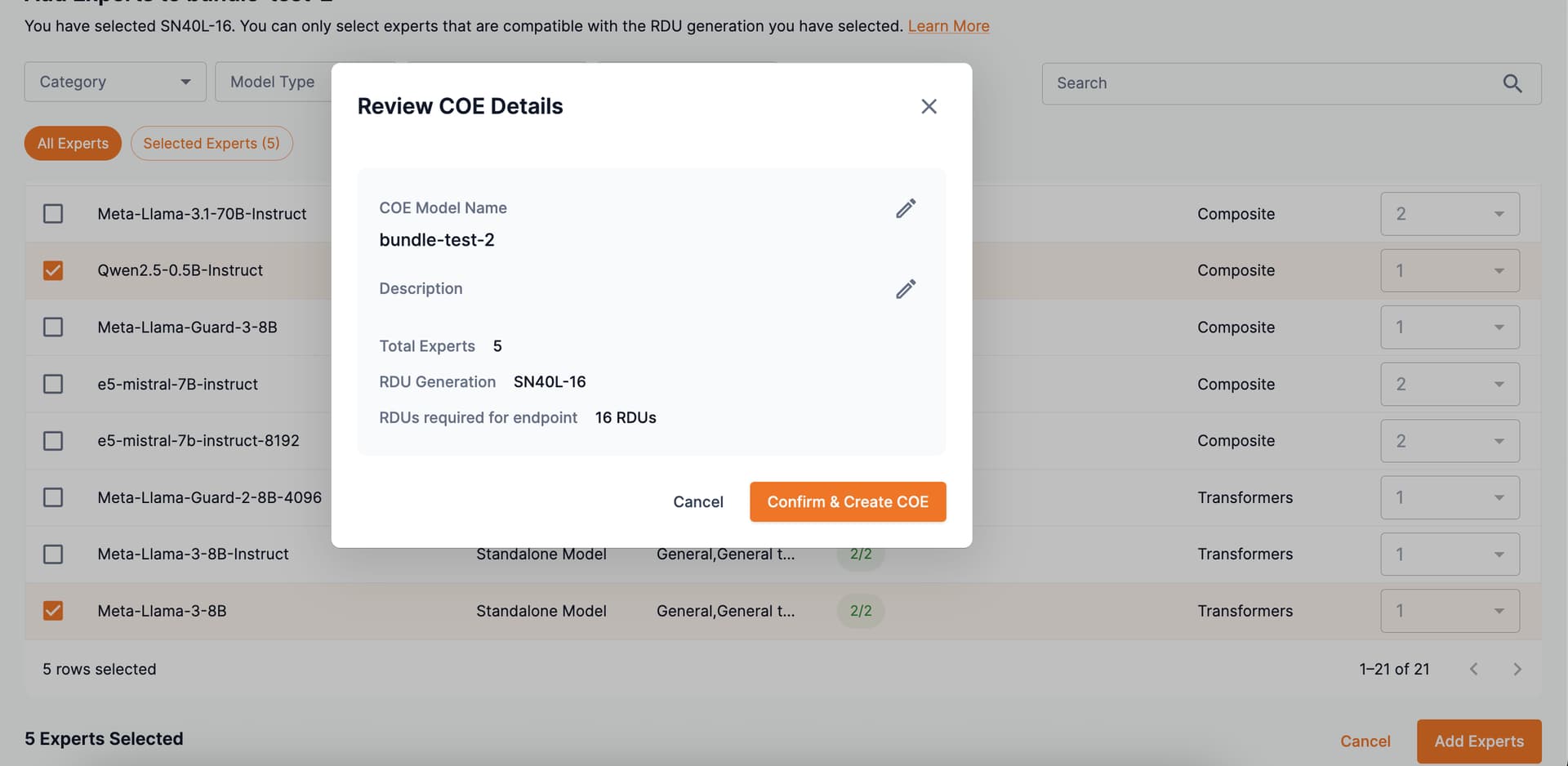The image size is (1568, 766).
Task: Check the e5-mistral-7b-instruct-8192 checkbox
Action: coord(53,441)
